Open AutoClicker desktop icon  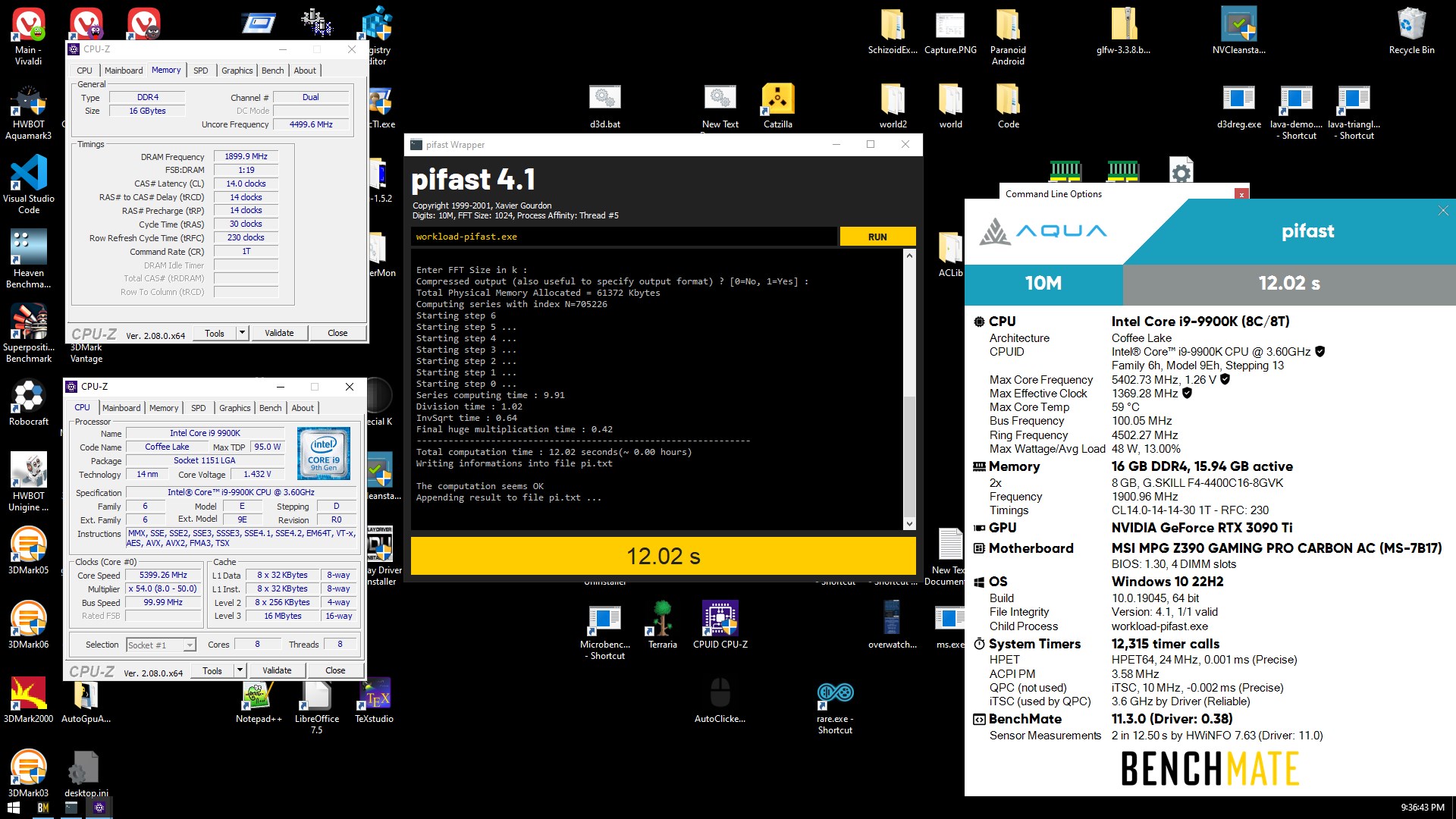tap(720, 699)
